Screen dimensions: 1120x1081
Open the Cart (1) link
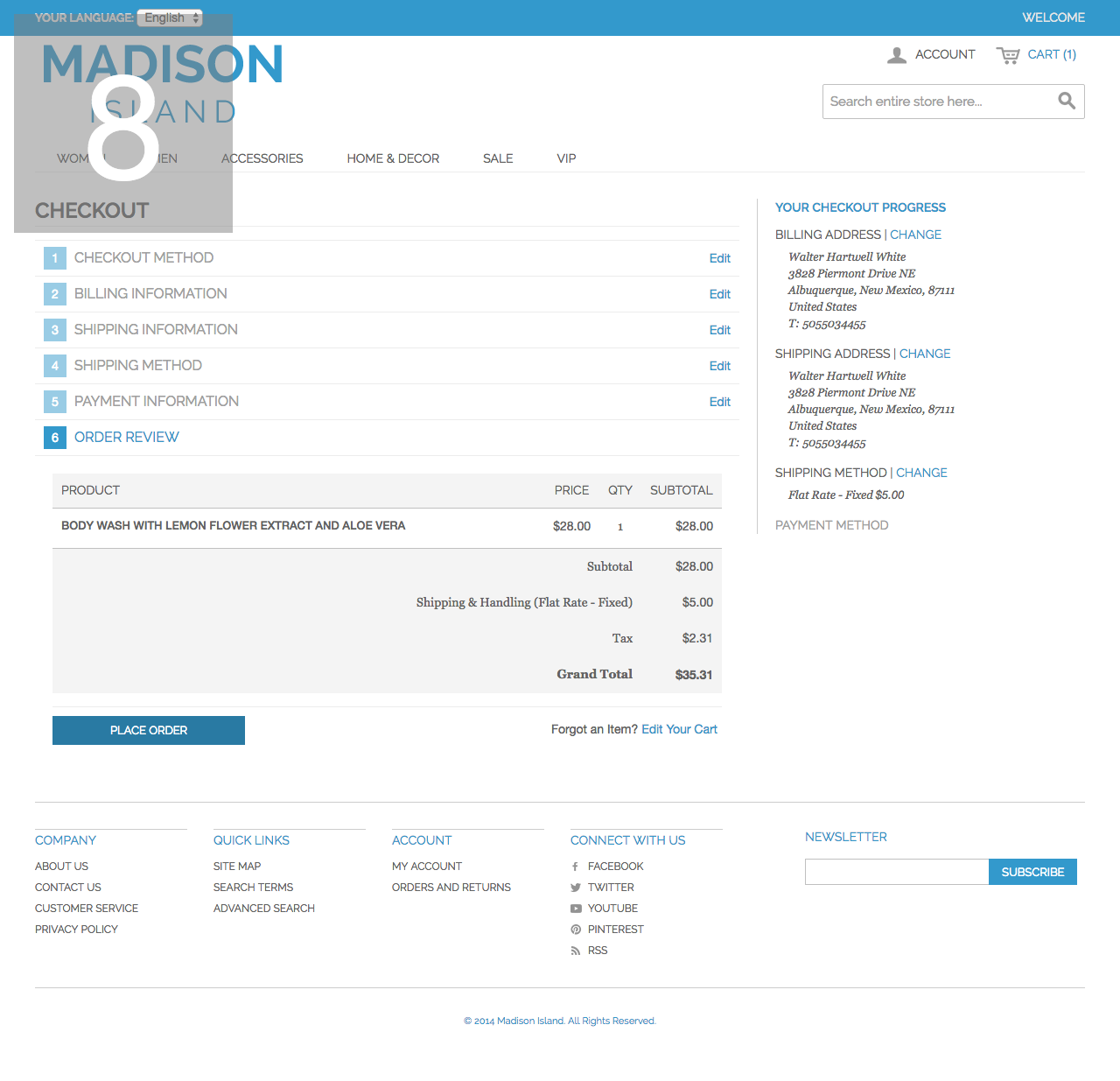click(x=1052, y=54)
